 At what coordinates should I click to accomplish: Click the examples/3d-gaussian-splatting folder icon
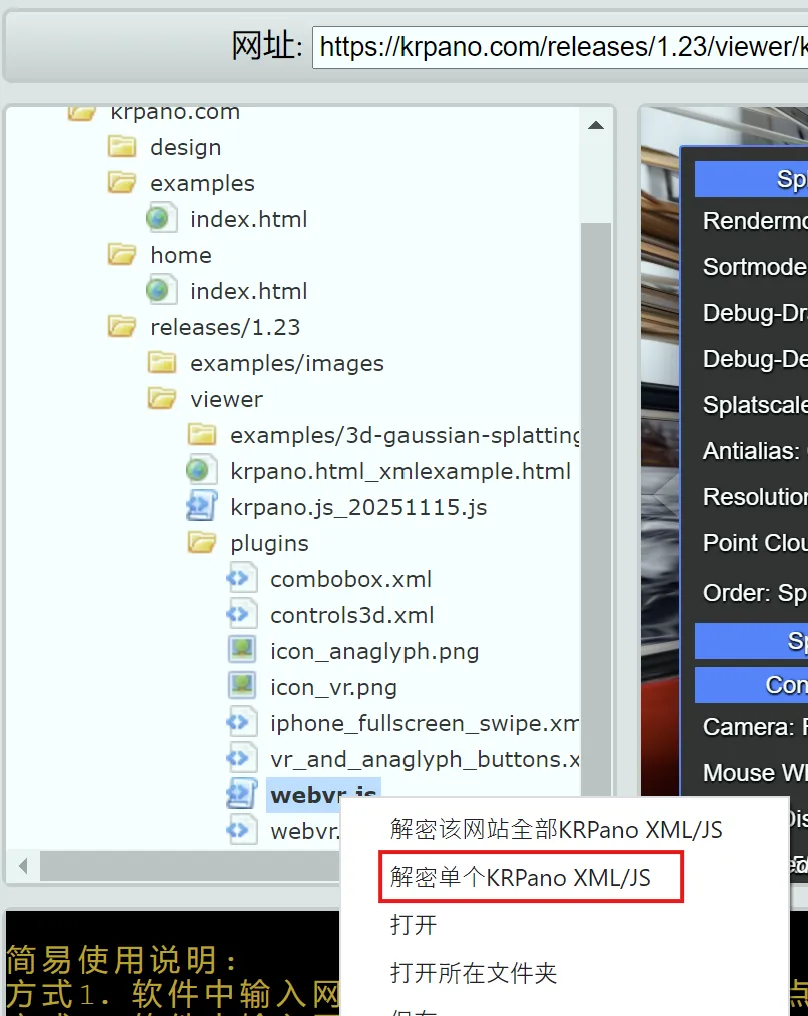202,435
